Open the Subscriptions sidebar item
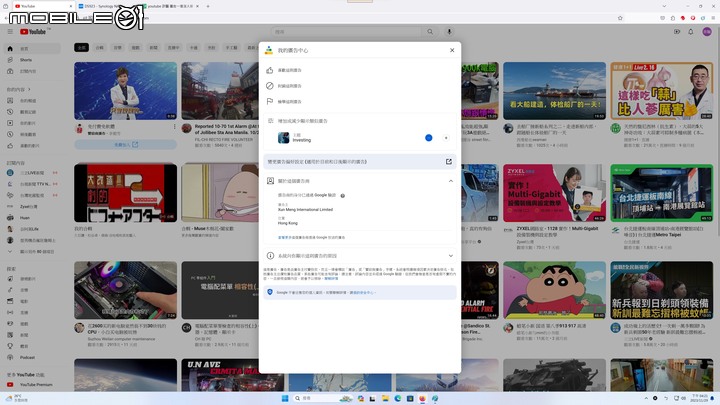The width and height of the screenshot is (720, 405). [x=32, y=71]
